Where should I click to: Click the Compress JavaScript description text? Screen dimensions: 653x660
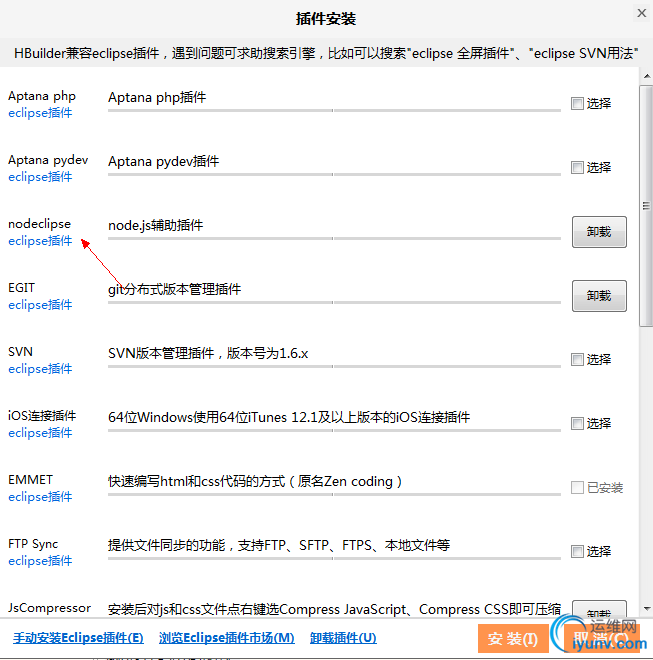pos(334,609)
